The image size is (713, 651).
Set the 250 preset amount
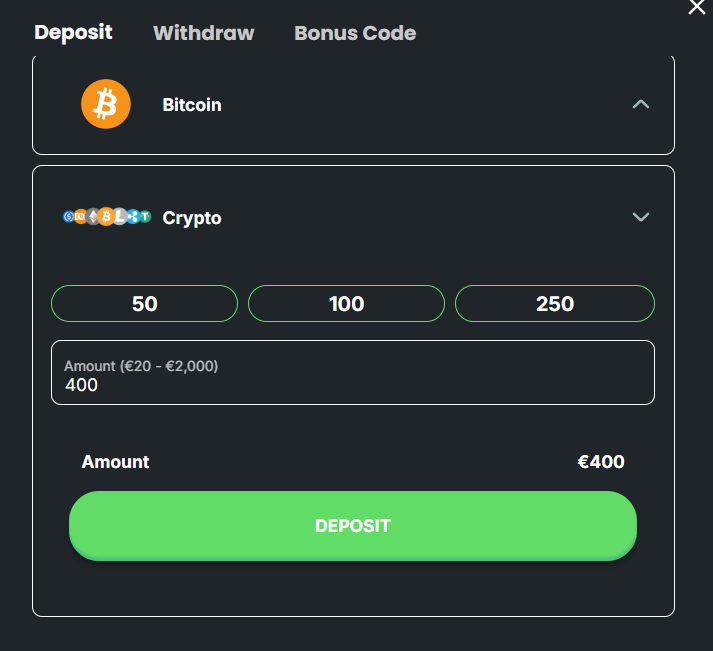tap(554, 303)
